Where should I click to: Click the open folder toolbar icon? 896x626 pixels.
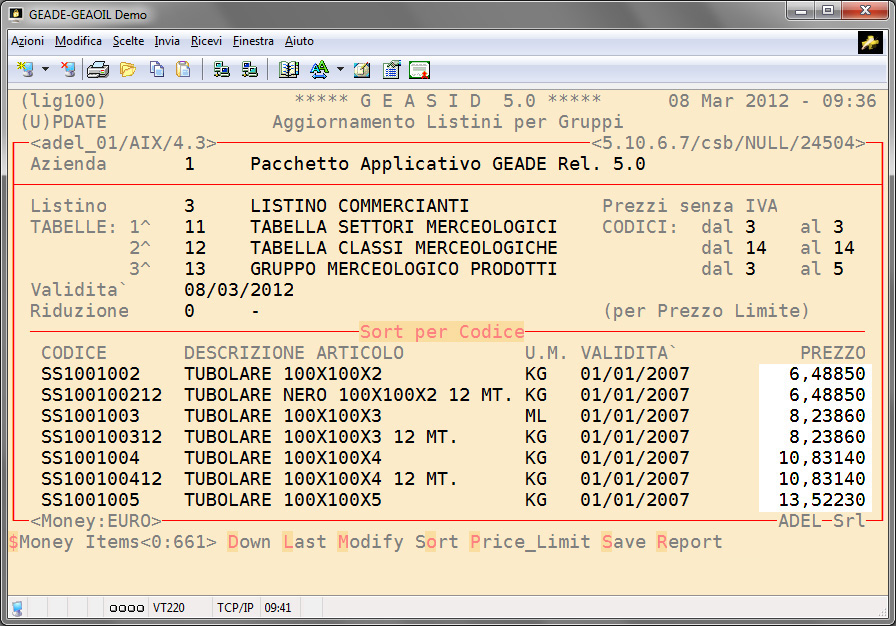pos(127,69)
